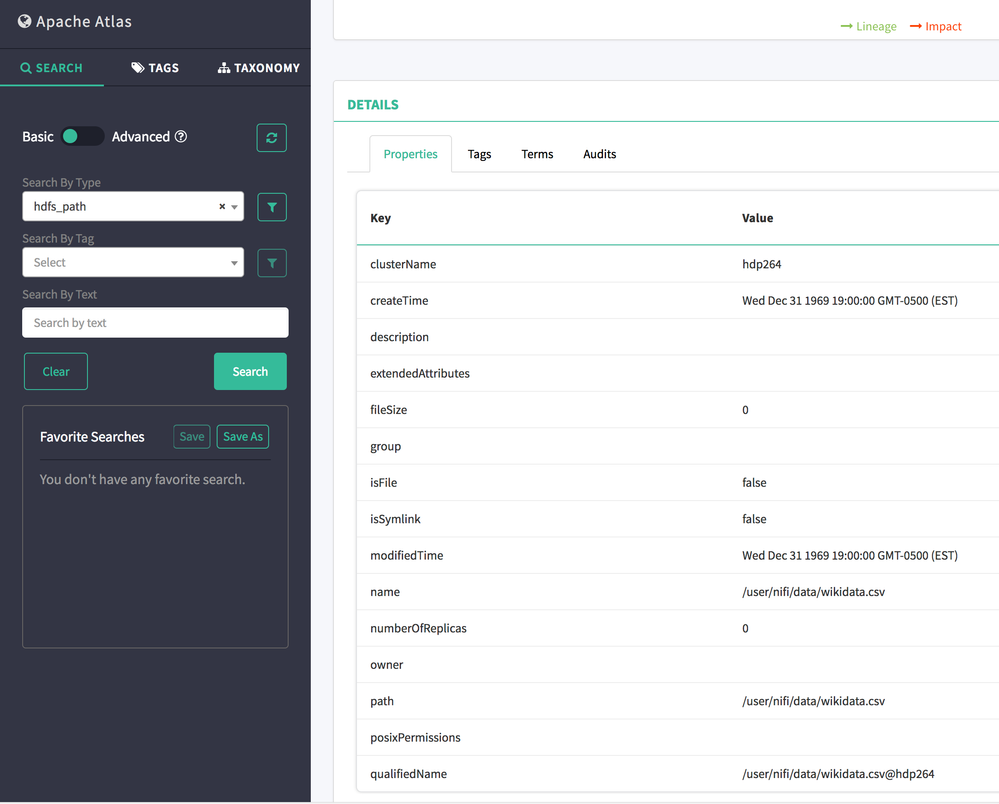The width and height of the screenshot is (999, 804).
Task: Click the Apache Atlas globe logo
Action: click(24, 22)
